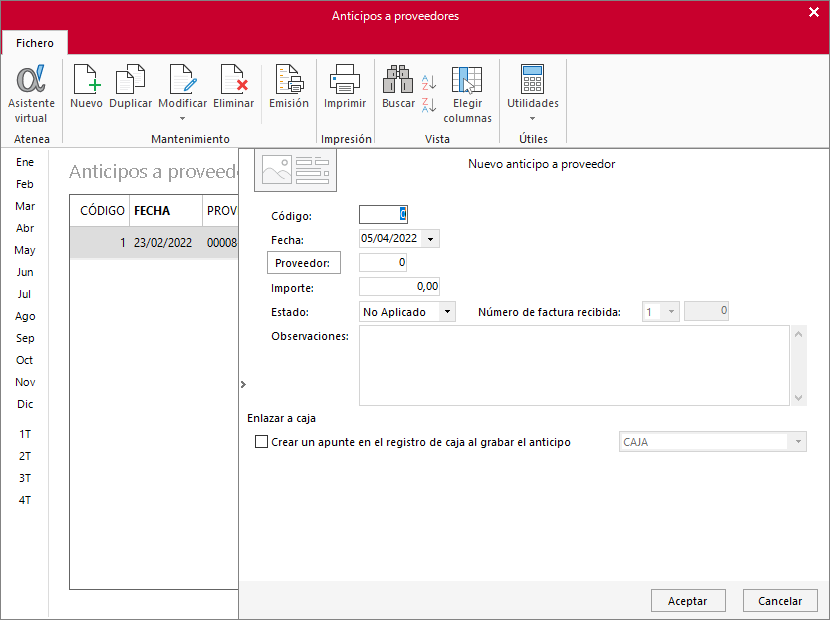Expand the Utilidades dropdown arrow
830x620 pixels.
click(x=533, y=119)
